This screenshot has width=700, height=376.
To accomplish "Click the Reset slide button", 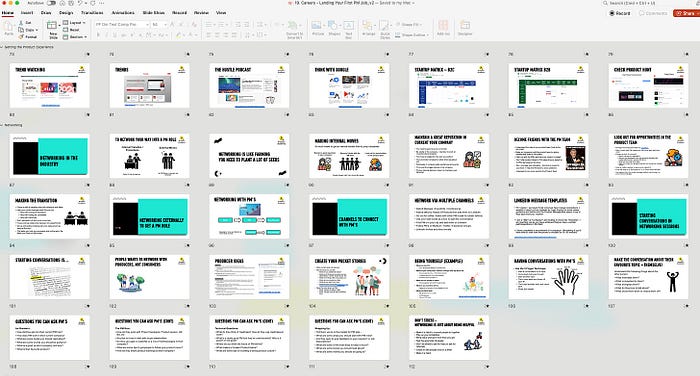I will (x=71, y=30).
